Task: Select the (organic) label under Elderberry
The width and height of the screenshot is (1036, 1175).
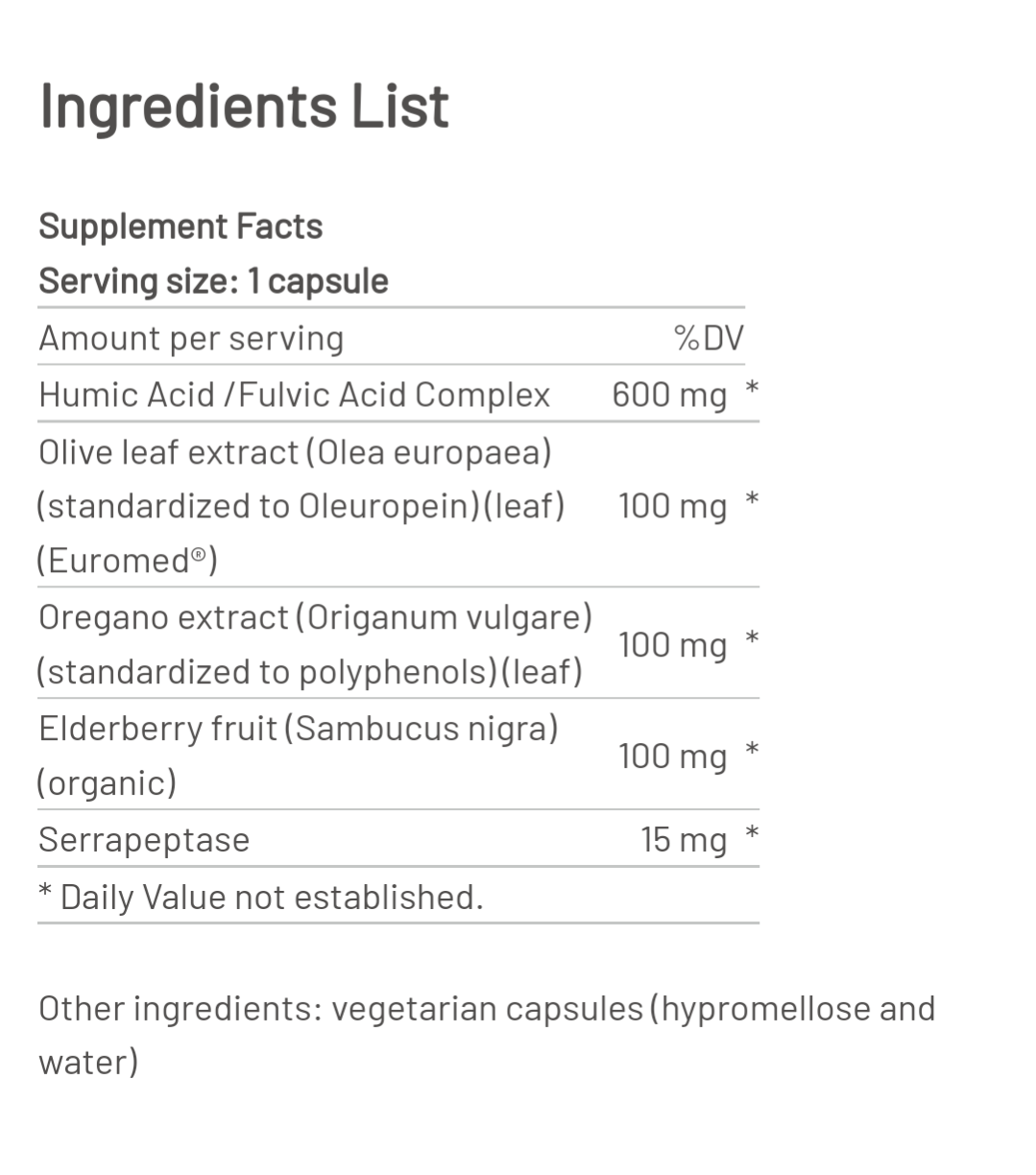Action: point(107,783)
